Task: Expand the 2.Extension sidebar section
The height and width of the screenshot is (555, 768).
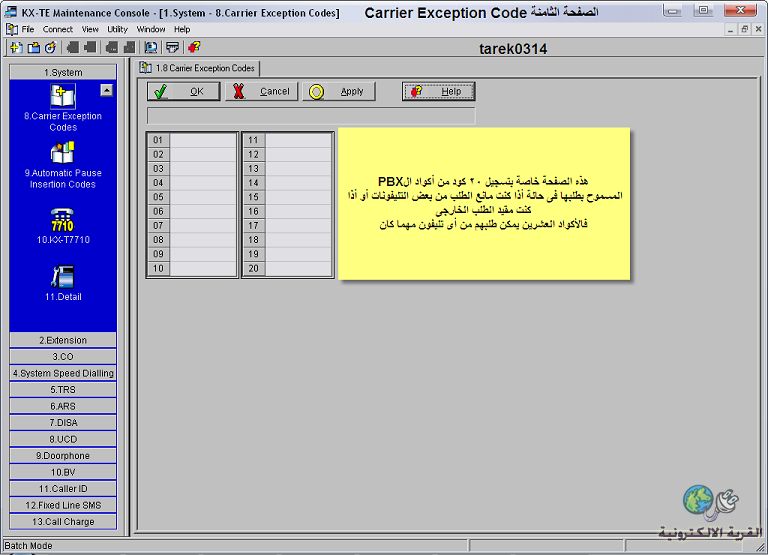Action: (x=63, y=340)
